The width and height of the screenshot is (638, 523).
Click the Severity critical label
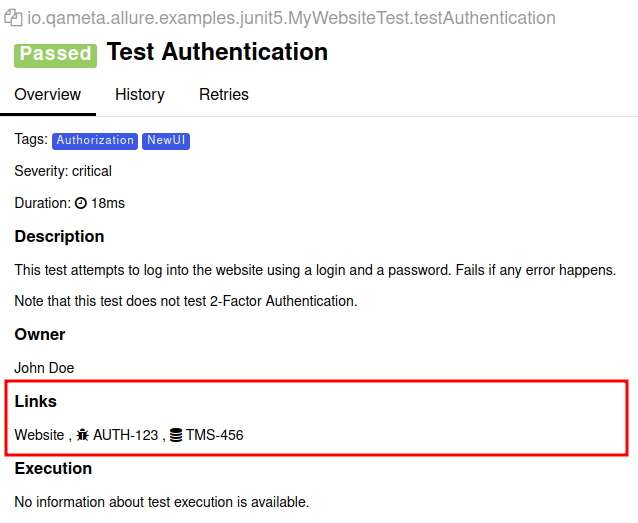pos(63,171)
